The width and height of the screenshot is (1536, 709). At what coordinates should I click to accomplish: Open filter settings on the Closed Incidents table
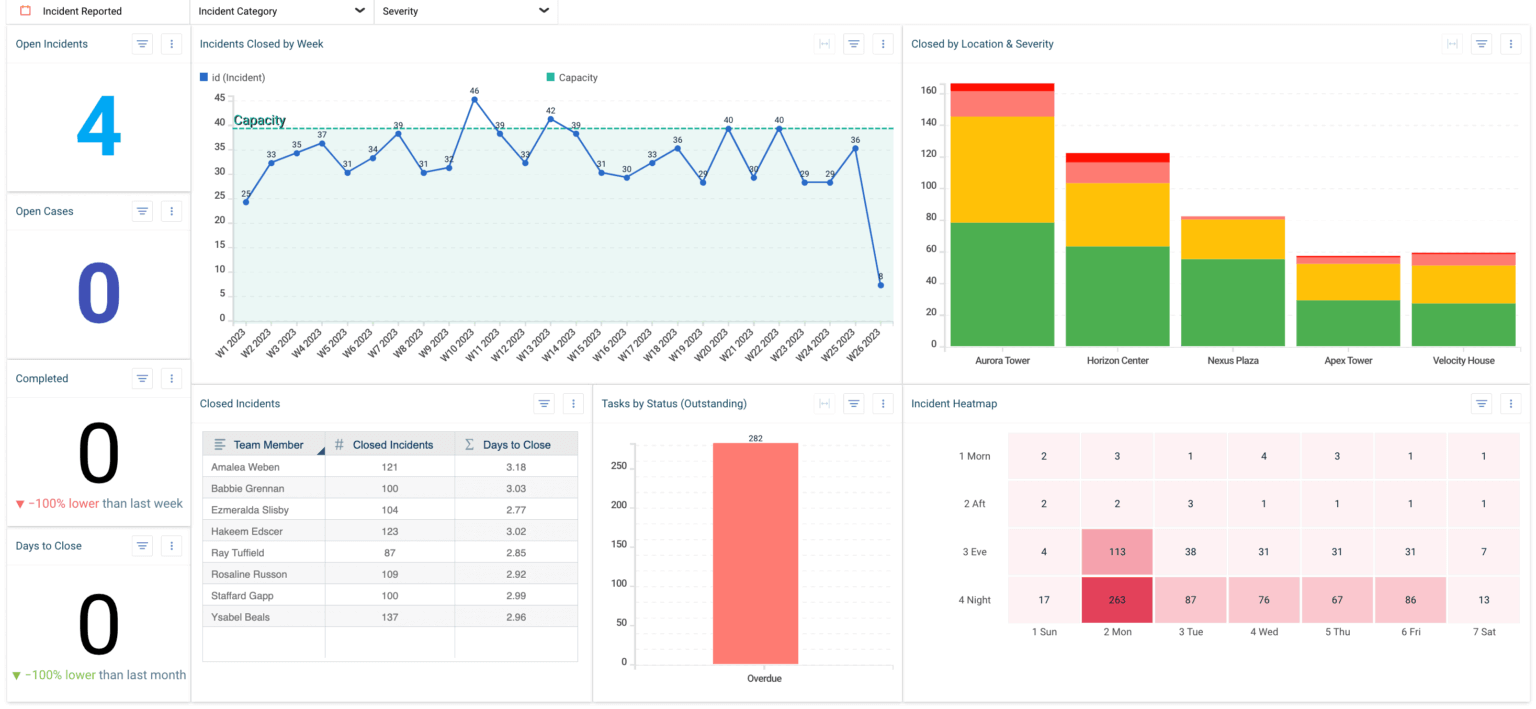point(543,403)
